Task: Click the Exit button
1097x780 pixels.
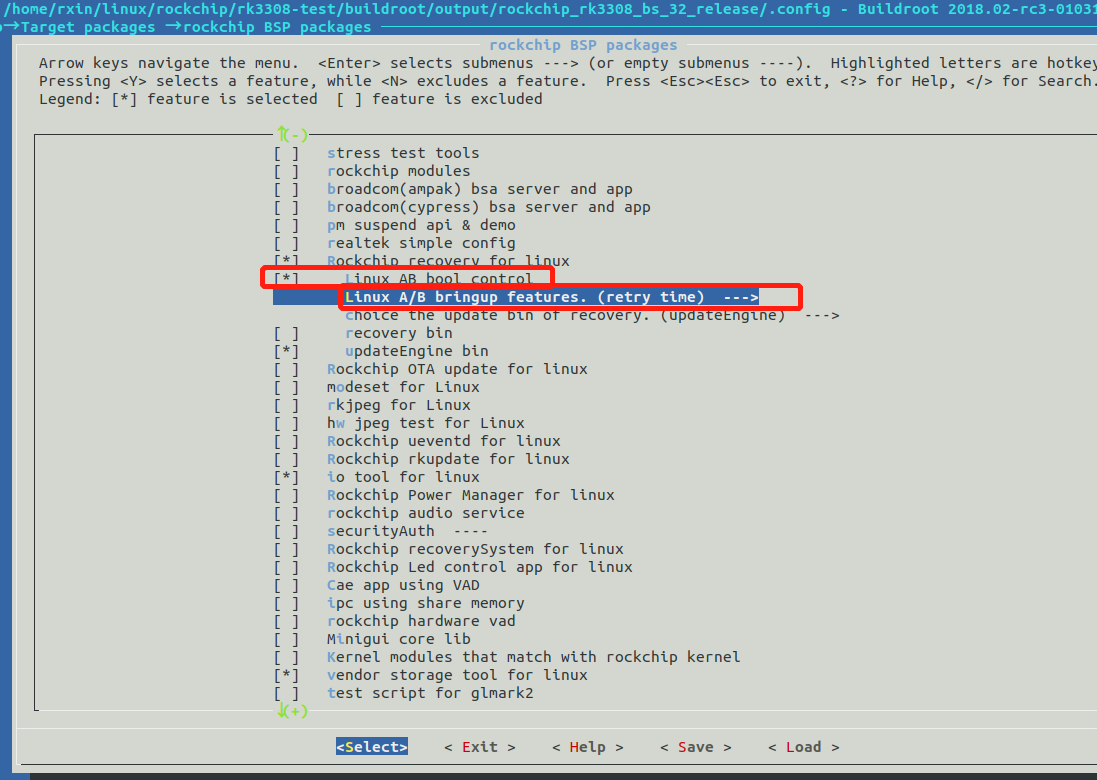Action: (480, 747)
